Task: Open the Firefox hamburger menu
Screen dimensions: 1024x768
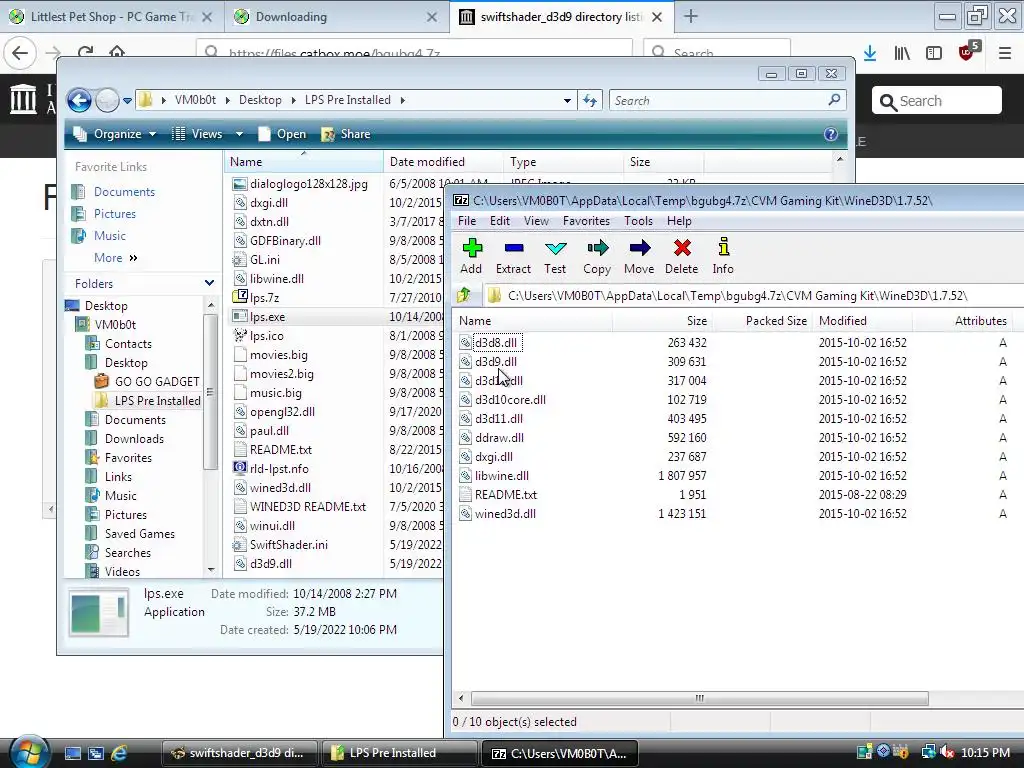Action: click(x=1005, y=54)
